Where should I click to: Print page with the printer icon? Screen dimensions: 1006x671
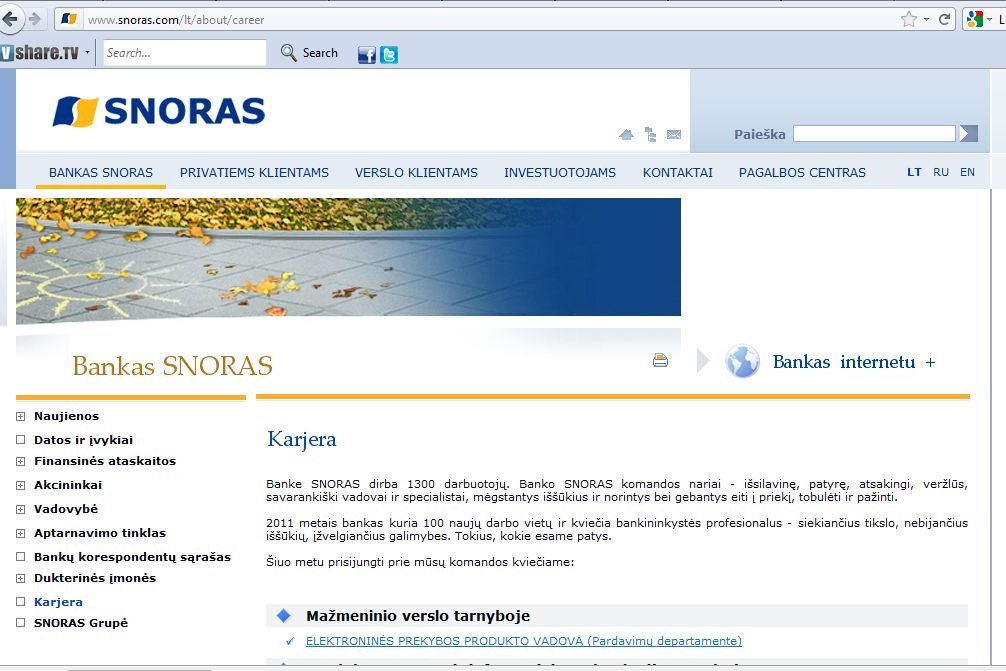(x=660, y=361)
